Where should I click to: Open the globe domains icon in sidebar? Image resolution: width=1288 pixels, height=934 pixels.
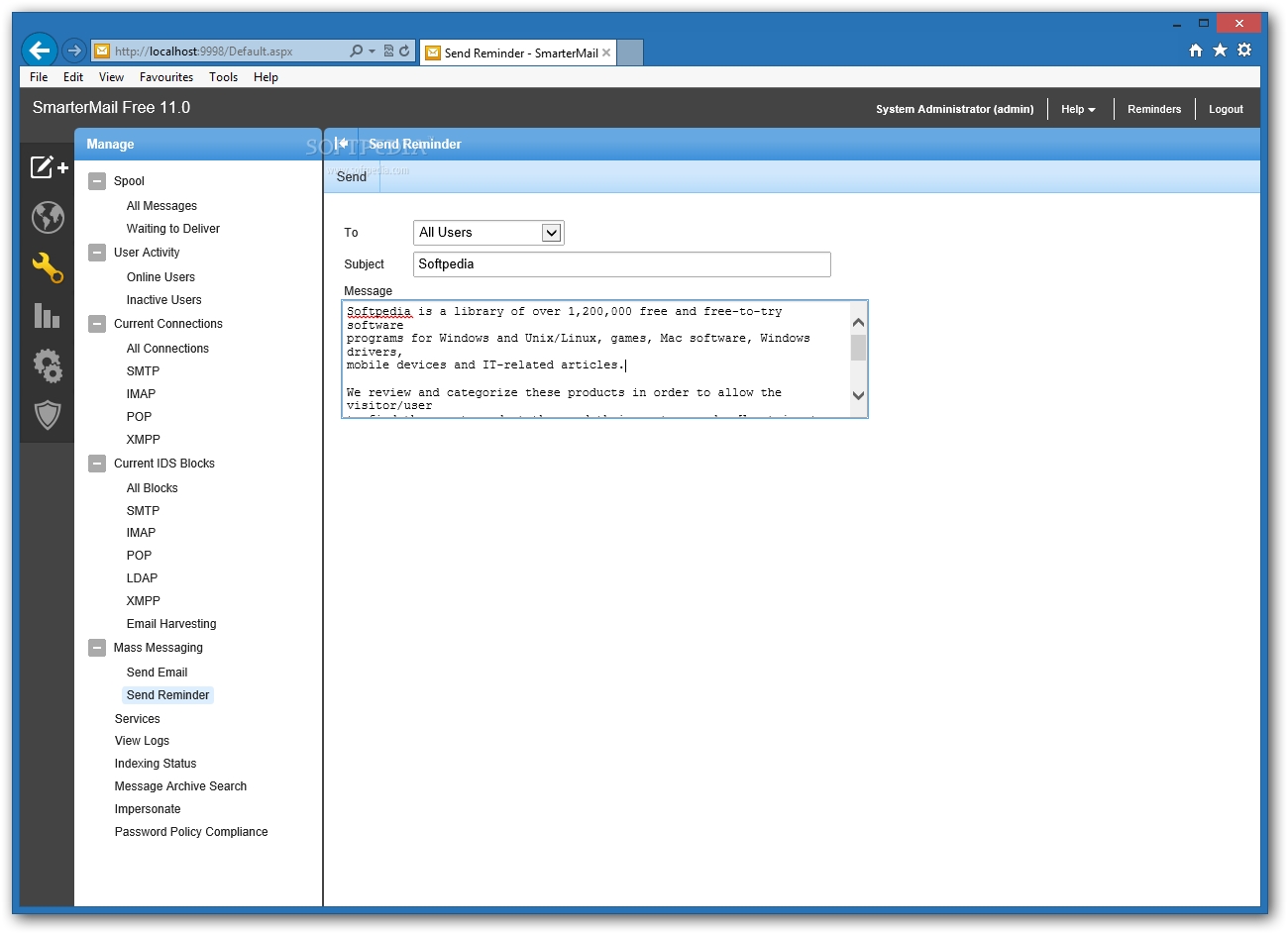[48, 217]
